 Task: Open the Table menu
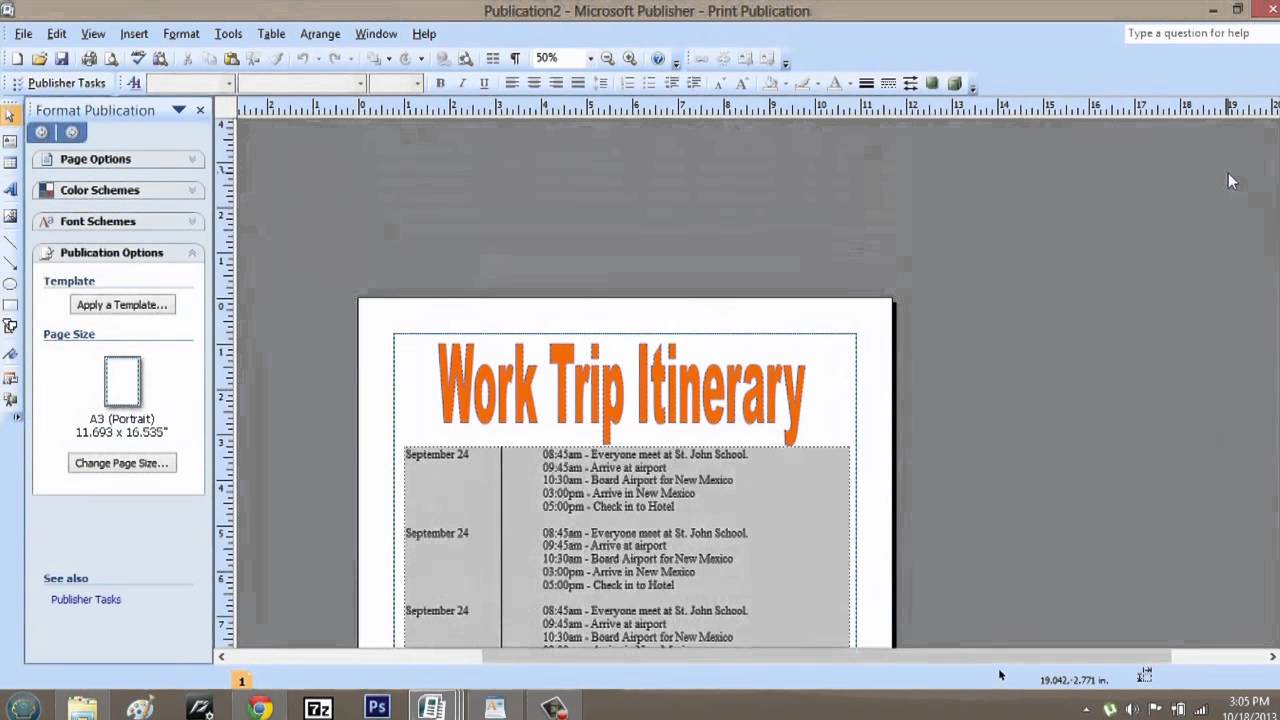tap(271, 34)
